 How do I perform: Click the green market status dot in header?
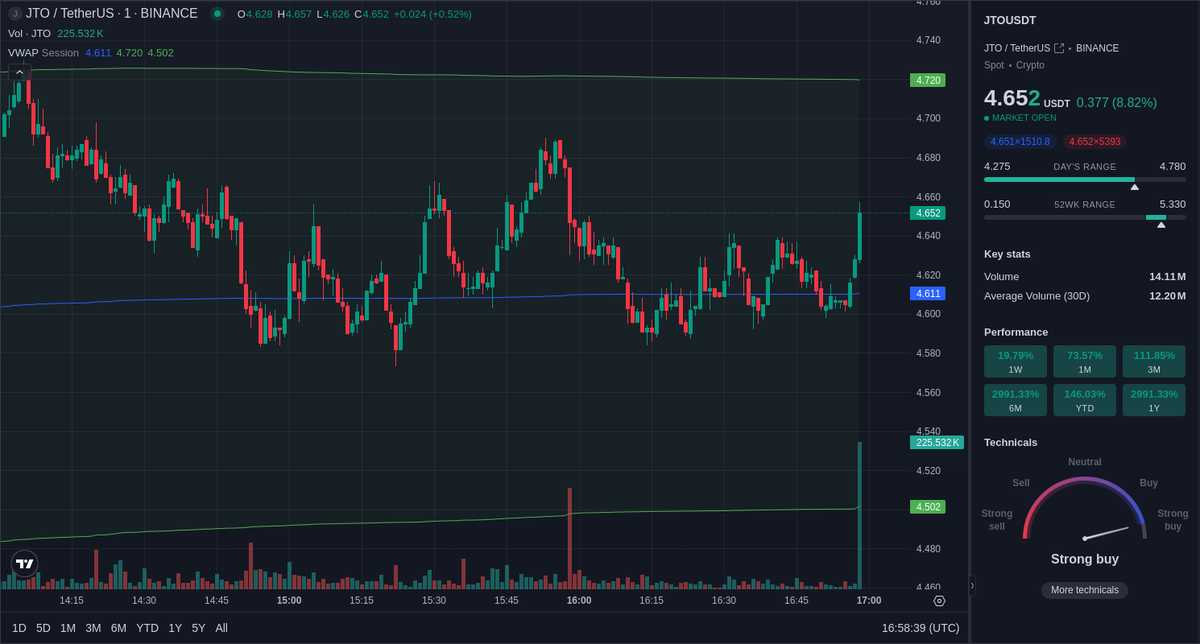pyautogui.click(x=217, y=13)
